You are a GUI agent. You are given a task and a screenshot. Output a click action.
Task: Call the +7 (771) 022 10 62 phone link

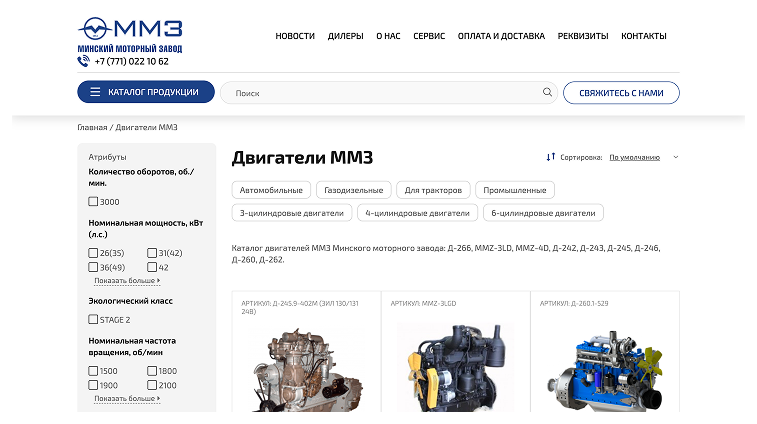coord(131,61)
